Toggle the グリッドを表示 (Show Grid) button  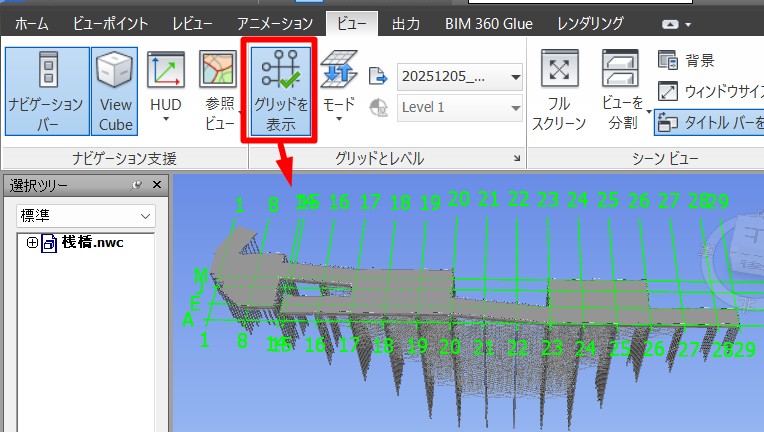click(281, 90)
